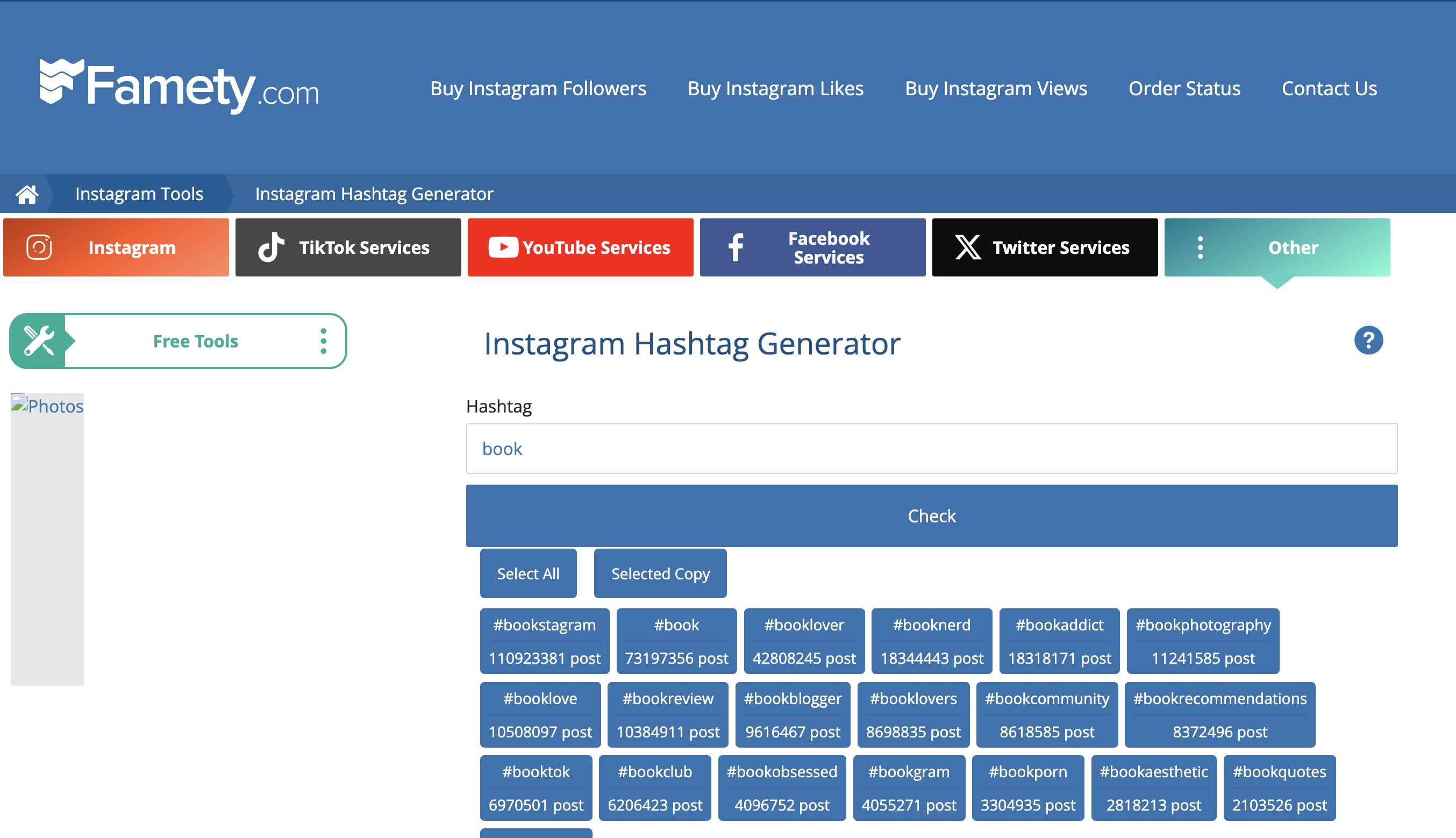The height and width of the screenshot is (838, 1456).
Task: Select the #booktok hashtag tile
Action: coord(536,788)
